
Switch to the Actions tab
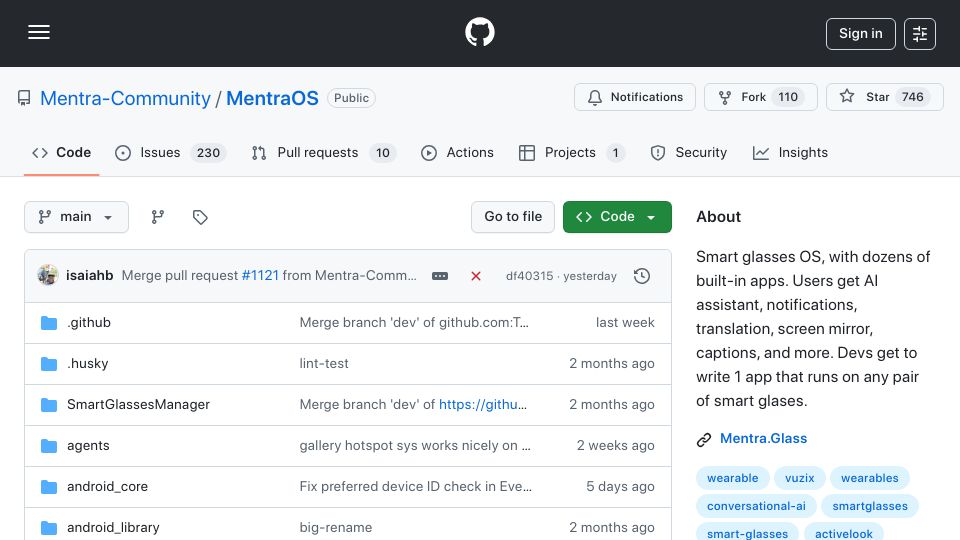(x=457, y=152)
